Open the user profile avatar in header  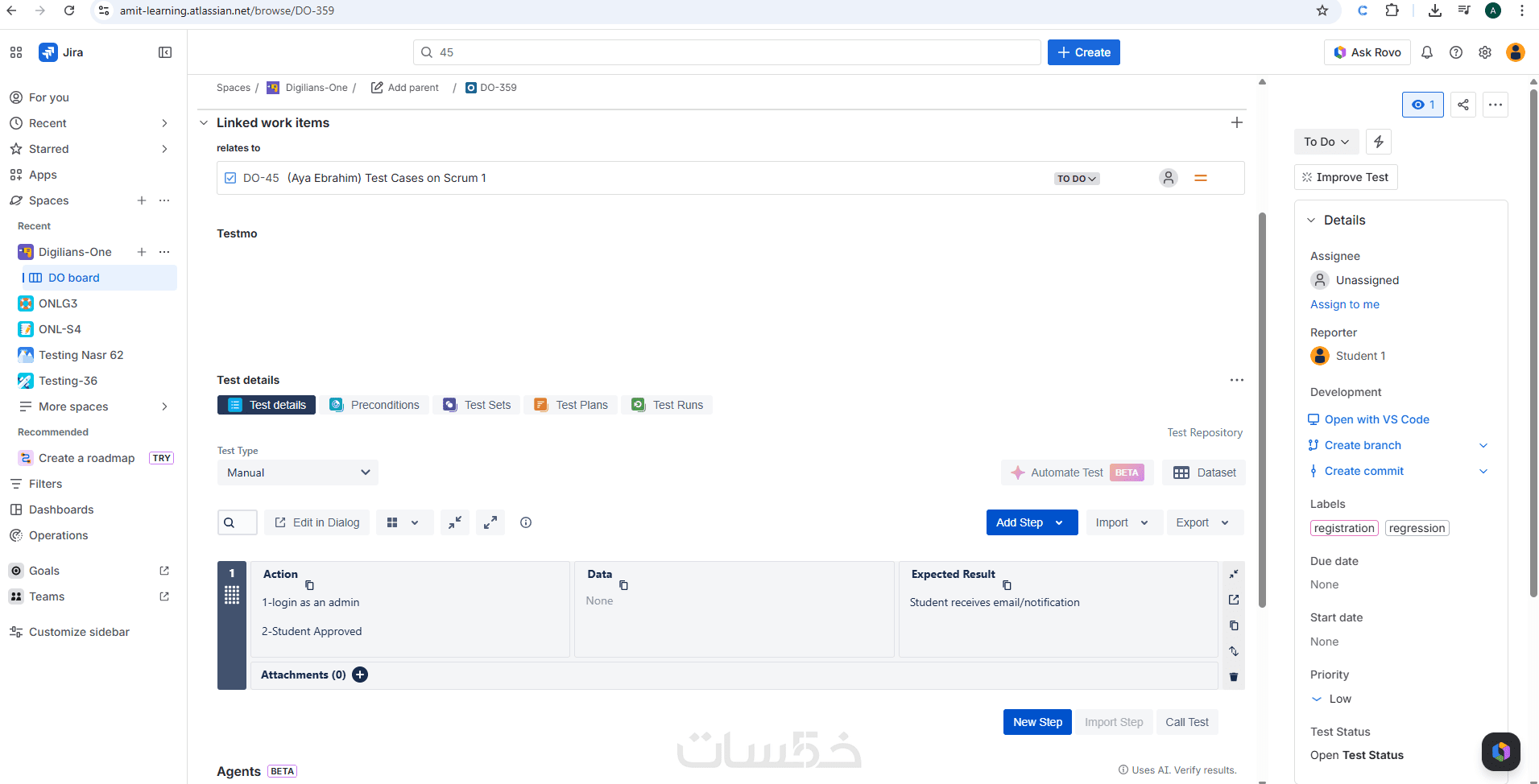1516,52
